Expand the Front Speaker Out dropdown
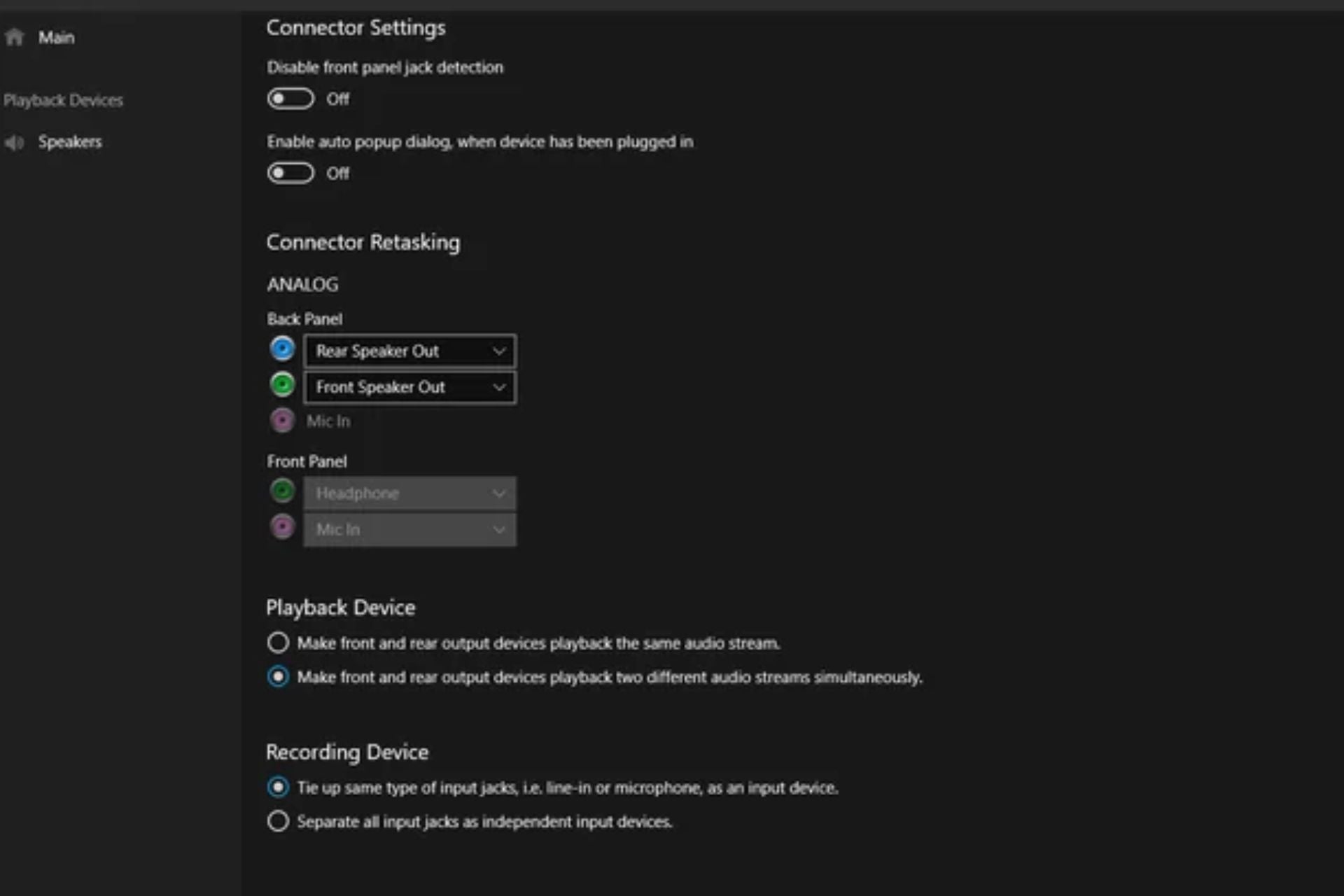Image resolution: width=1344 pixels, height=896 pixels. pyautogui.click(x=409, y=387)
